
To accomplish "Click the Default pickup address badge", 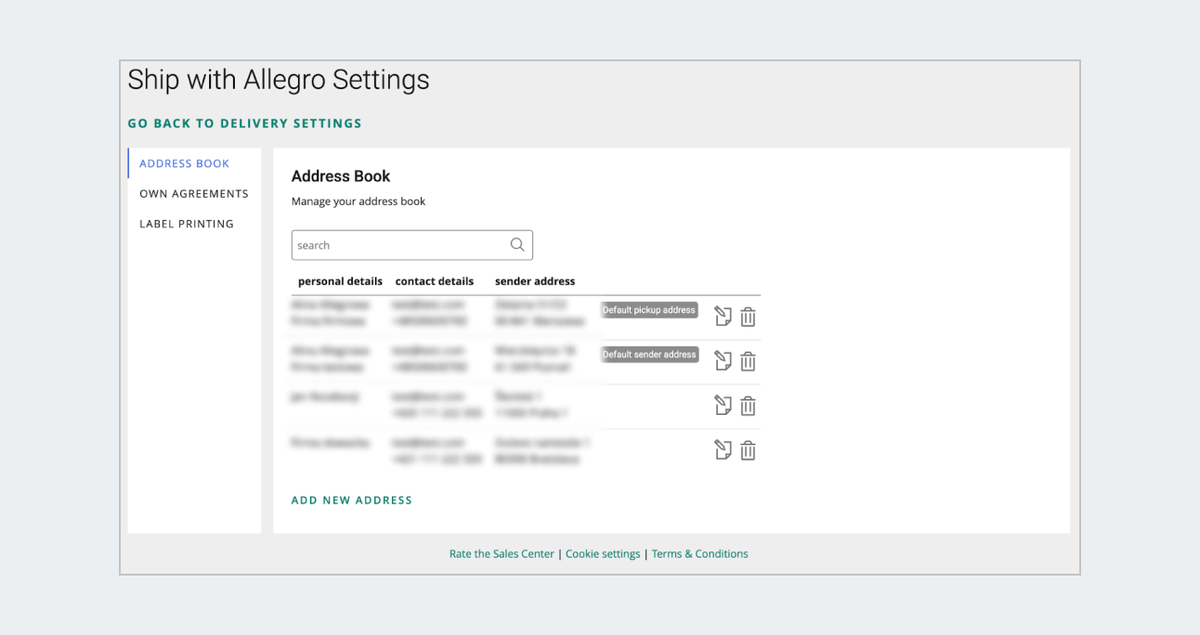I will tap(649, 310).
